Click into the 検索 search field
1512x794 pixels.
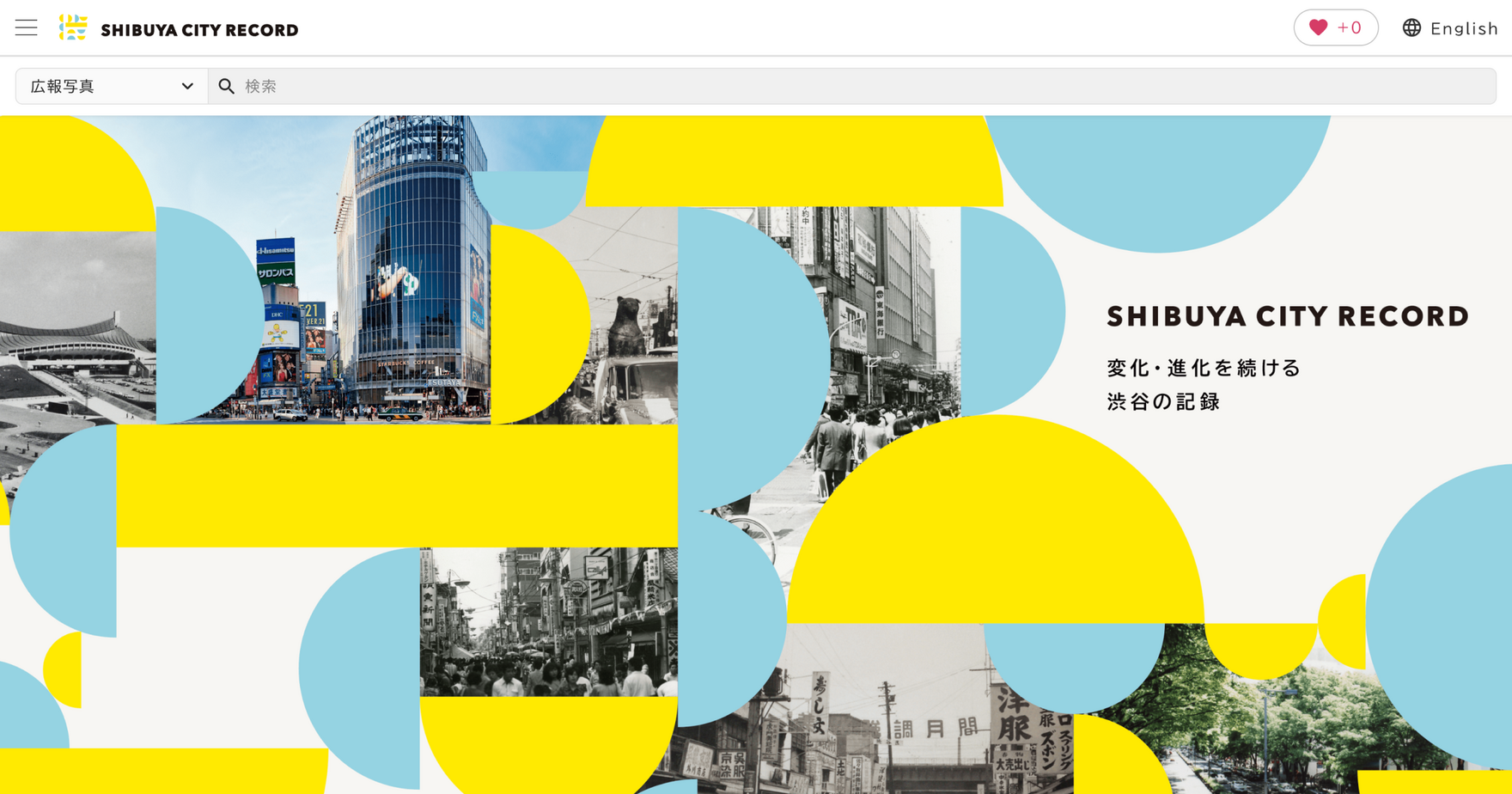point(852,86)
